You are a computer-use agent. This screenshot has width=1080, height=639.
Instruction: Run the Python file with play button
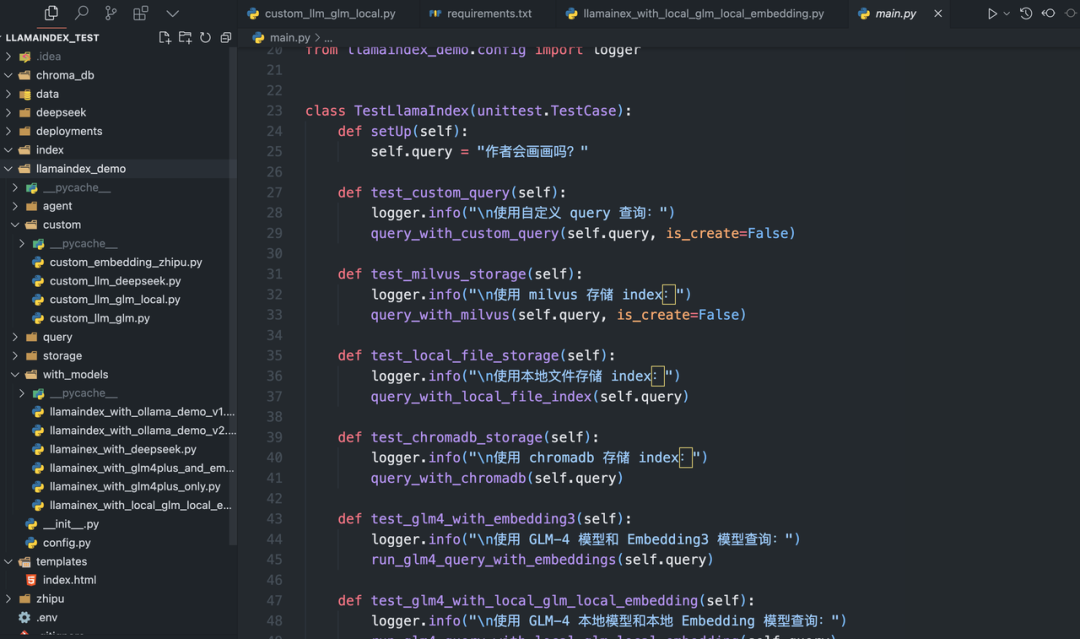992,14
